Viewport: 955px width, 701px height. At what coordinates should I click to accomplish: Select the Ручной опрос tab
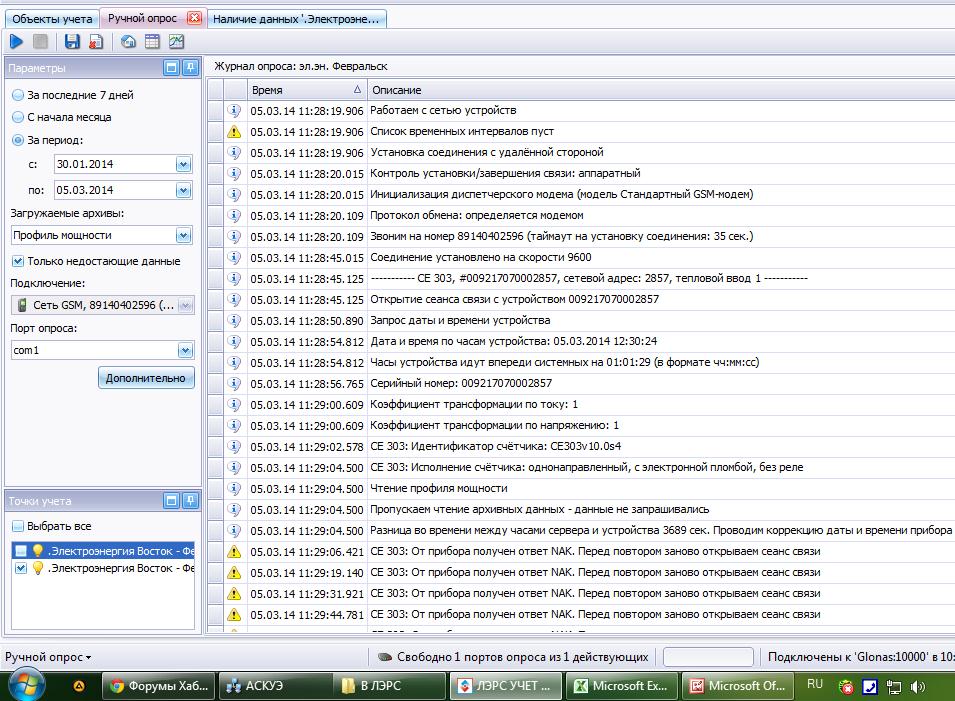point(143,18)
